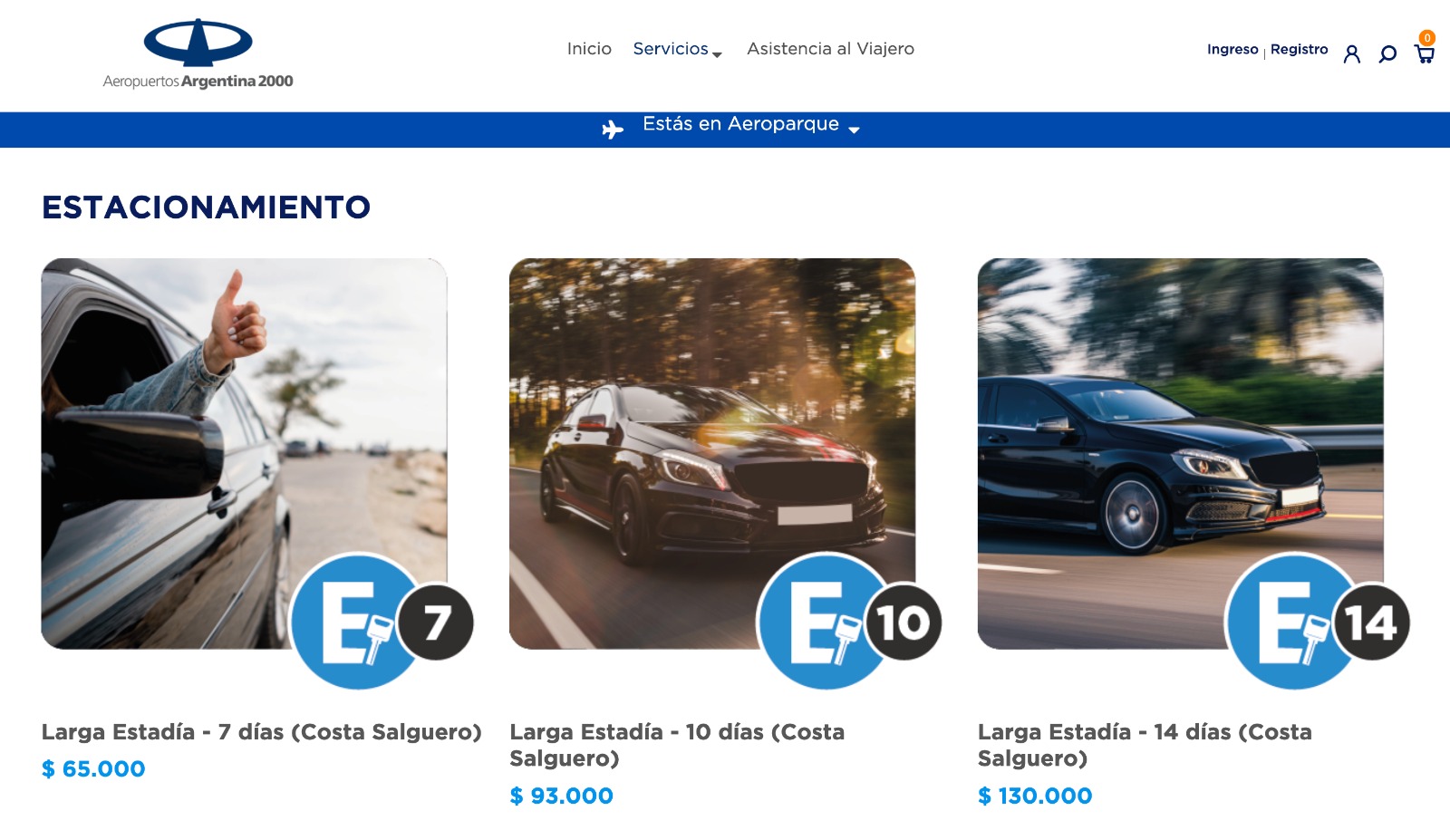Open the shopping cart icon

[1425, 52]
